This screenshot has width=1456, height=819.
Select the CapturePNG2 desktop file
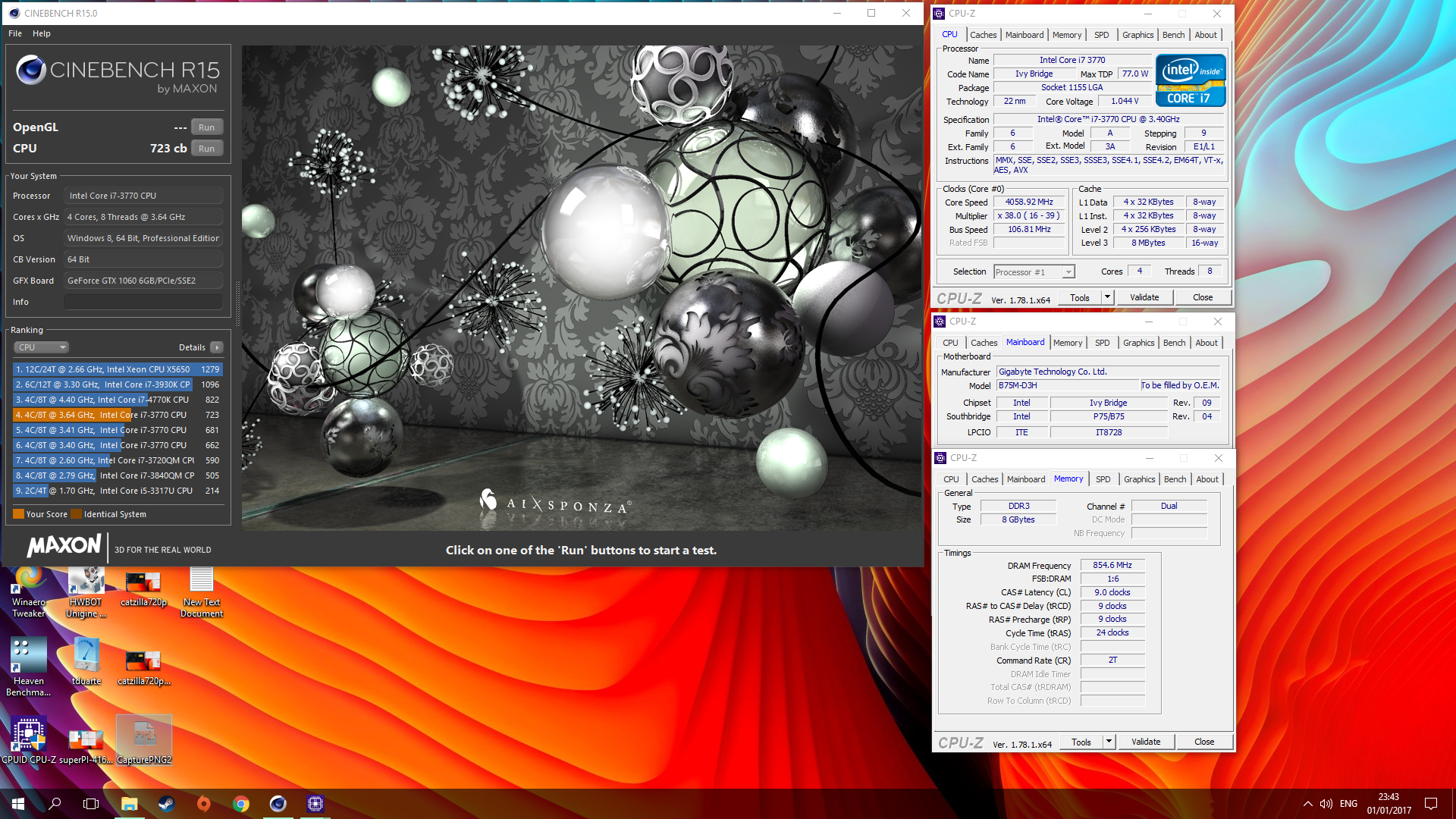click(x=144, y=740)
